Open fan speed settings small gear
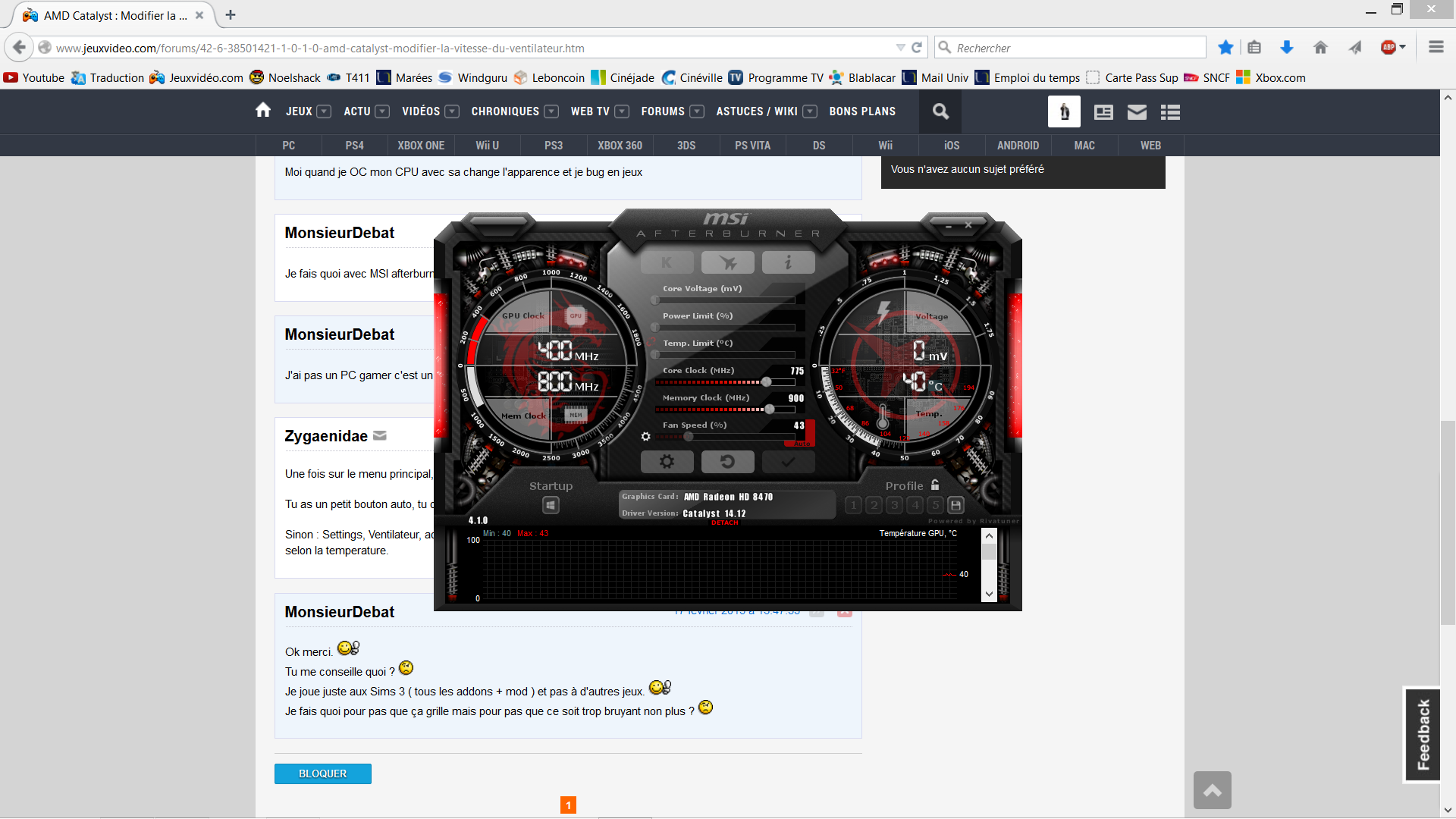The image size is (1456, 819). (x=646, y=436)
